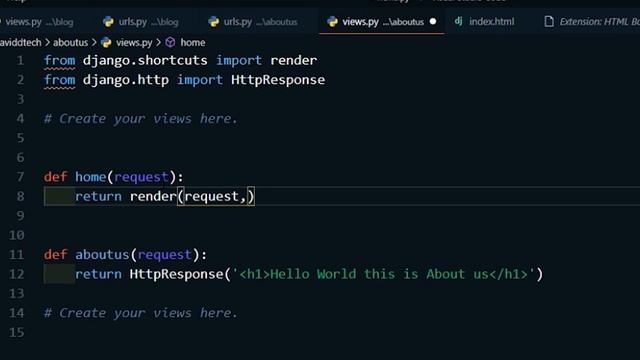Expand chevron after the aboutus breadcrumb
The image size is (640, 360).
[94, 42]
